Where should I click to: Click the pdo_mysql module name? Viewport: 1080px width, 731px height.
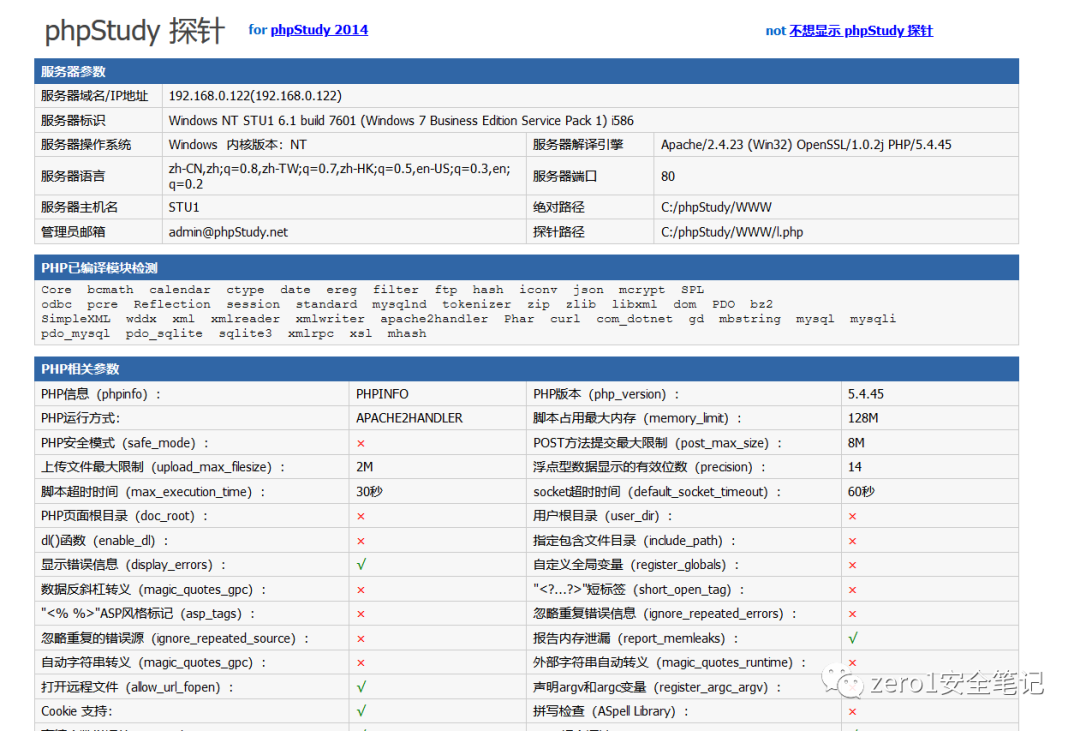tap(75, 333)
